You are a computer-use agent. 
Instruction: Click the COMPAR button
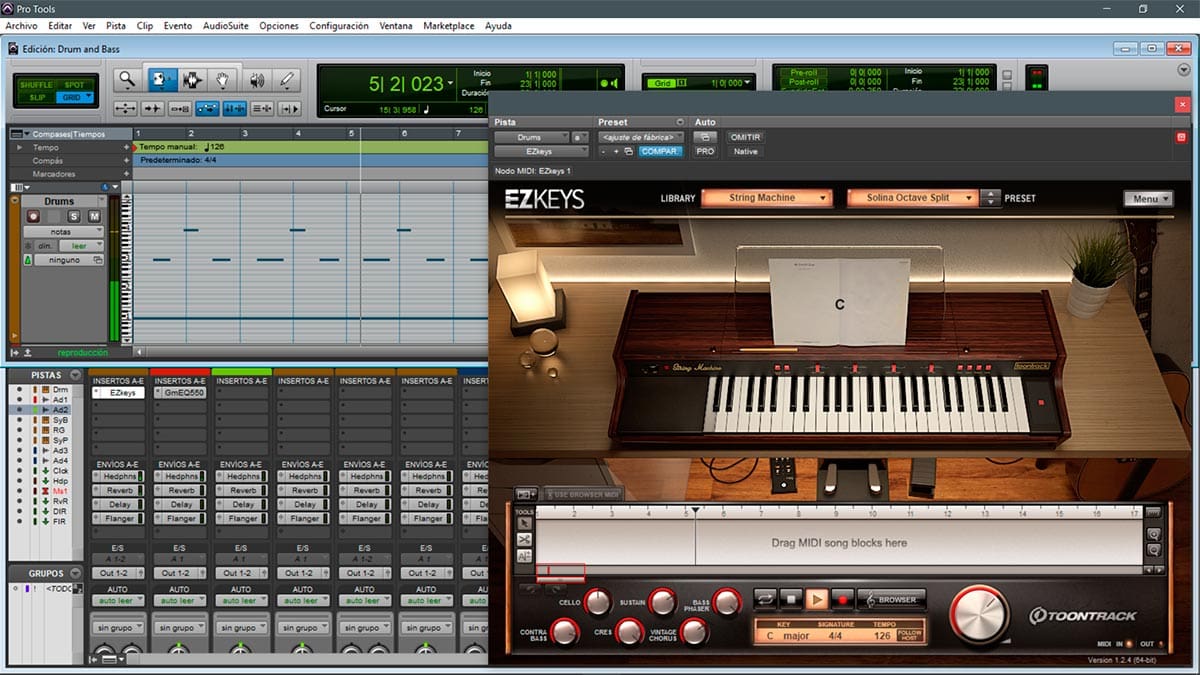click(660, 151)
